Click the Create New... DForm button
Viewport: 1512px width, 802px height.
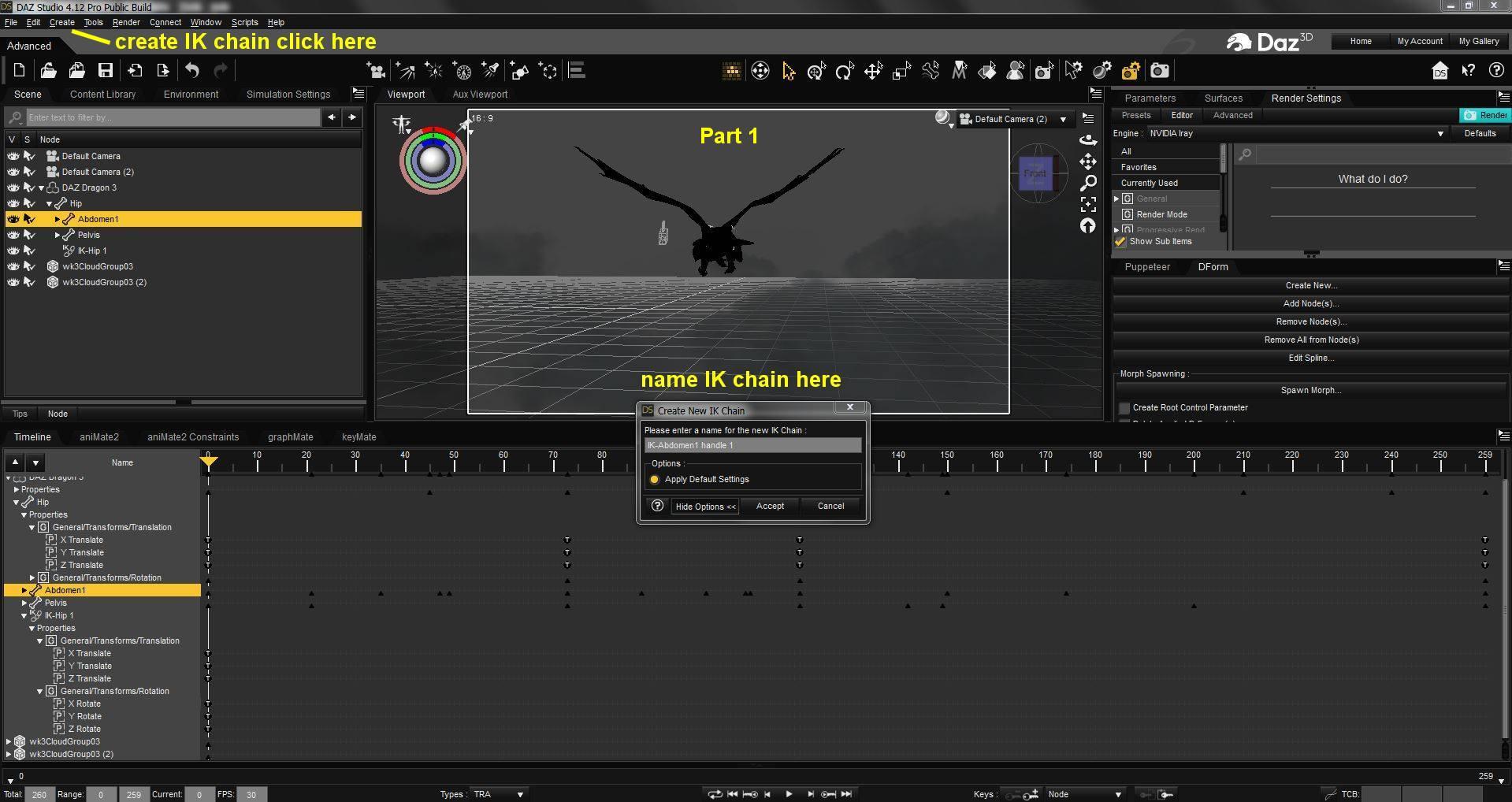pos(1311,286)
